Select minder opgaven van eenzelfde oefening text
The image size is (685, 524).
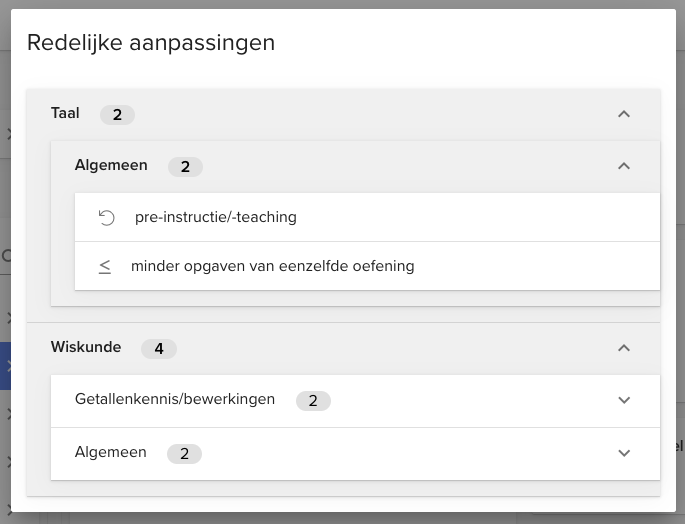click(273, 266)
